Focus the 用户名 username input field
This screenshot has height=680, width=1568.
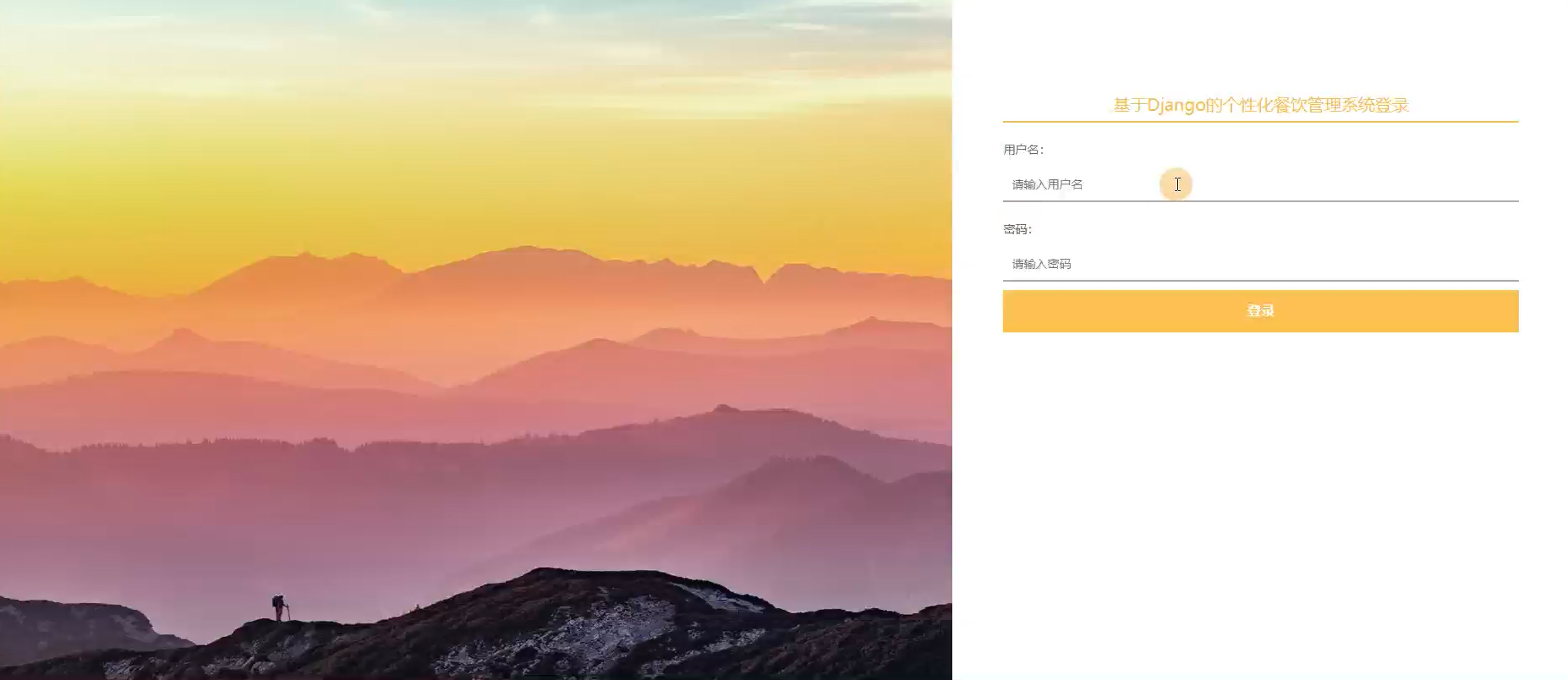[x=1260, y=184]
